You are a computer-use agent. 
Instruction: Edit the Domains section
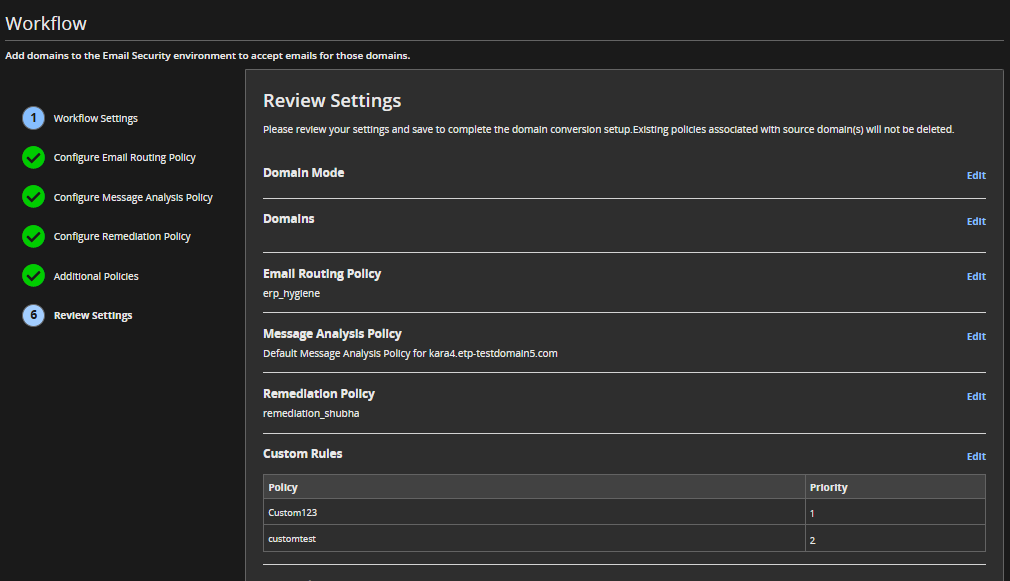pos(976,221)
